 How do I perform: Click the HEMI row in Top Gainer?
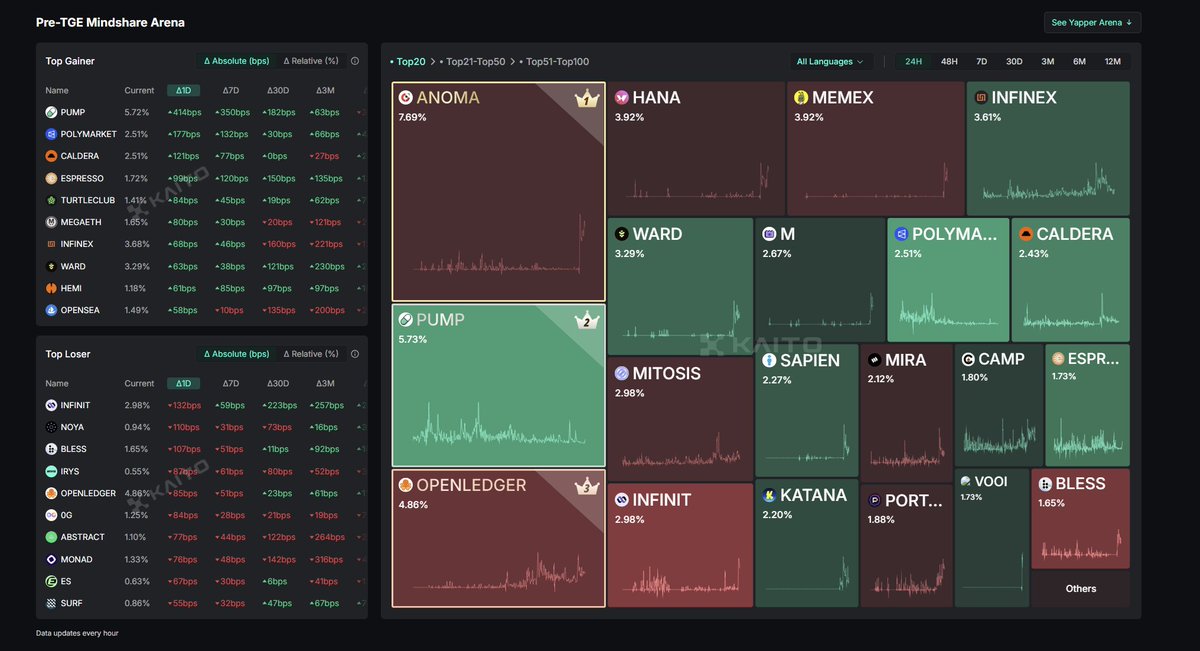pyautogui.click(x=204, y=288)
